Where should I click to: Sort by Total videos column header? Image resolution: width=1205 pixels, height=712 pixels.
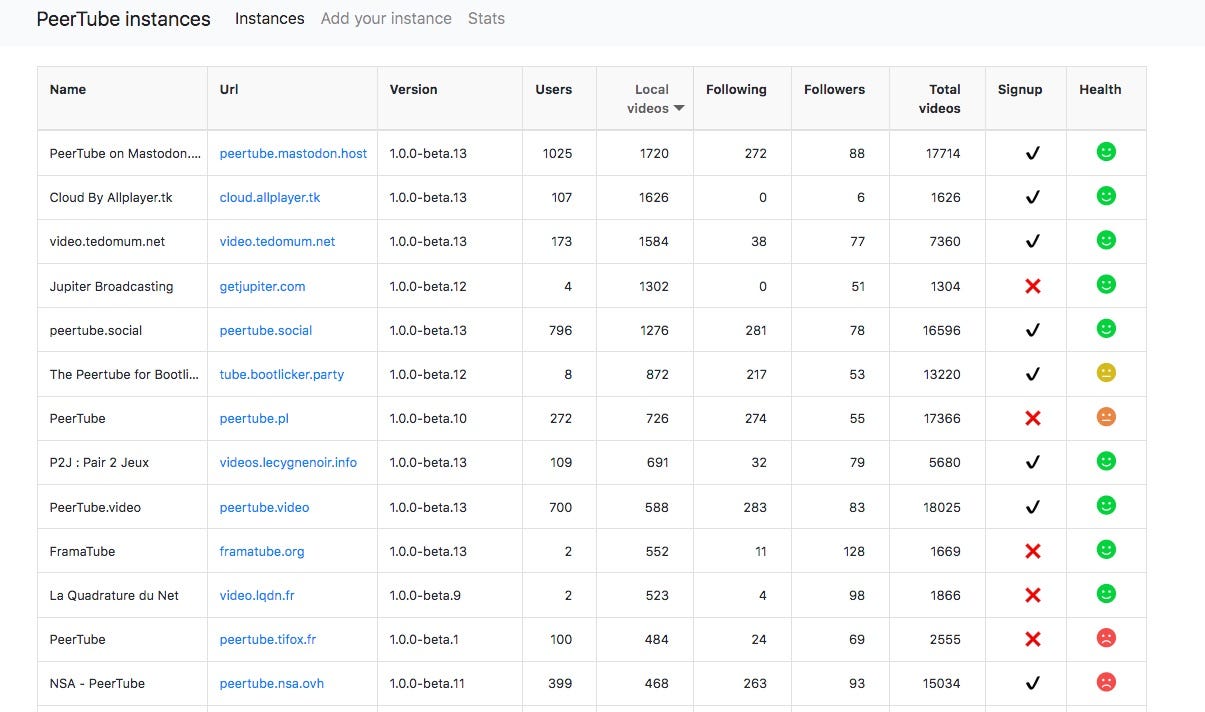point(939,98)
